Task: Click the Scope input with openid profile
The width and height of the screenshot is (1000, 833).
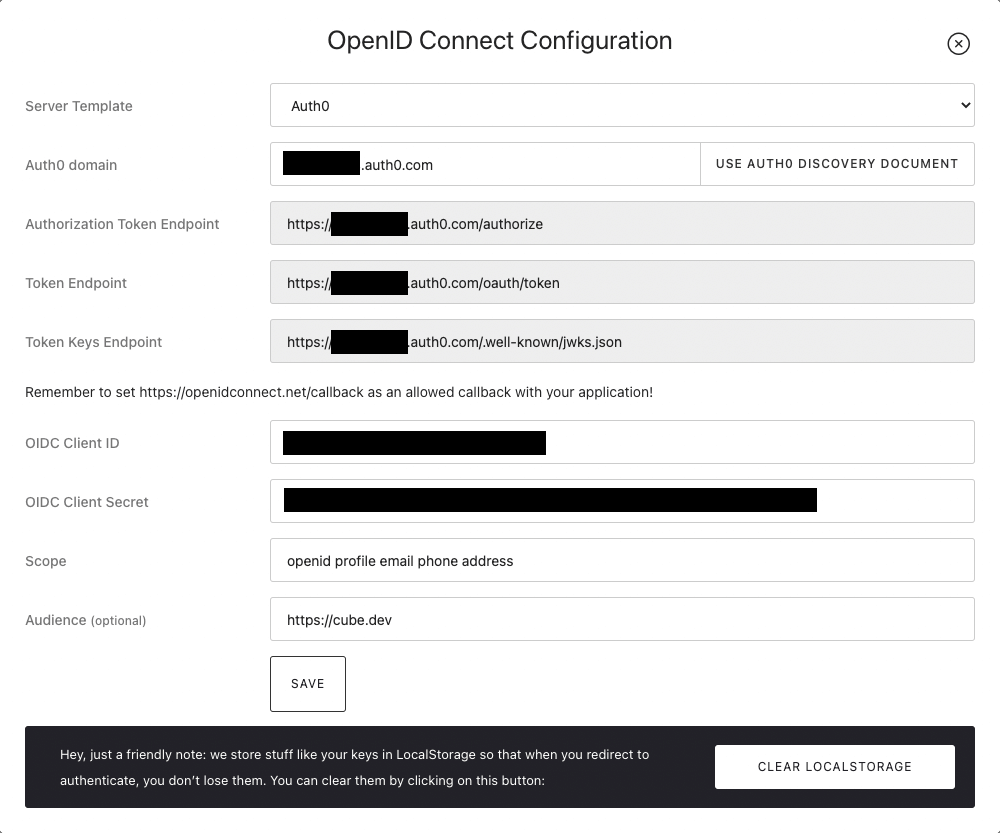Action: tap(621, 560)
